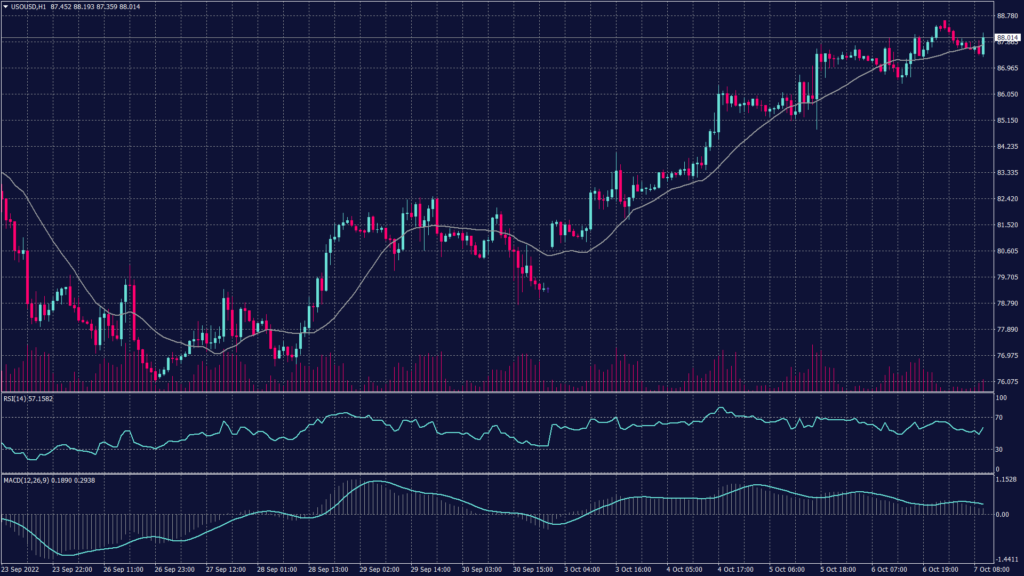Screen dimensions: 1024x576
Task: Click the 5 Oct 18:00 time label
Action: pyautogui.click(x=833, y=569)
